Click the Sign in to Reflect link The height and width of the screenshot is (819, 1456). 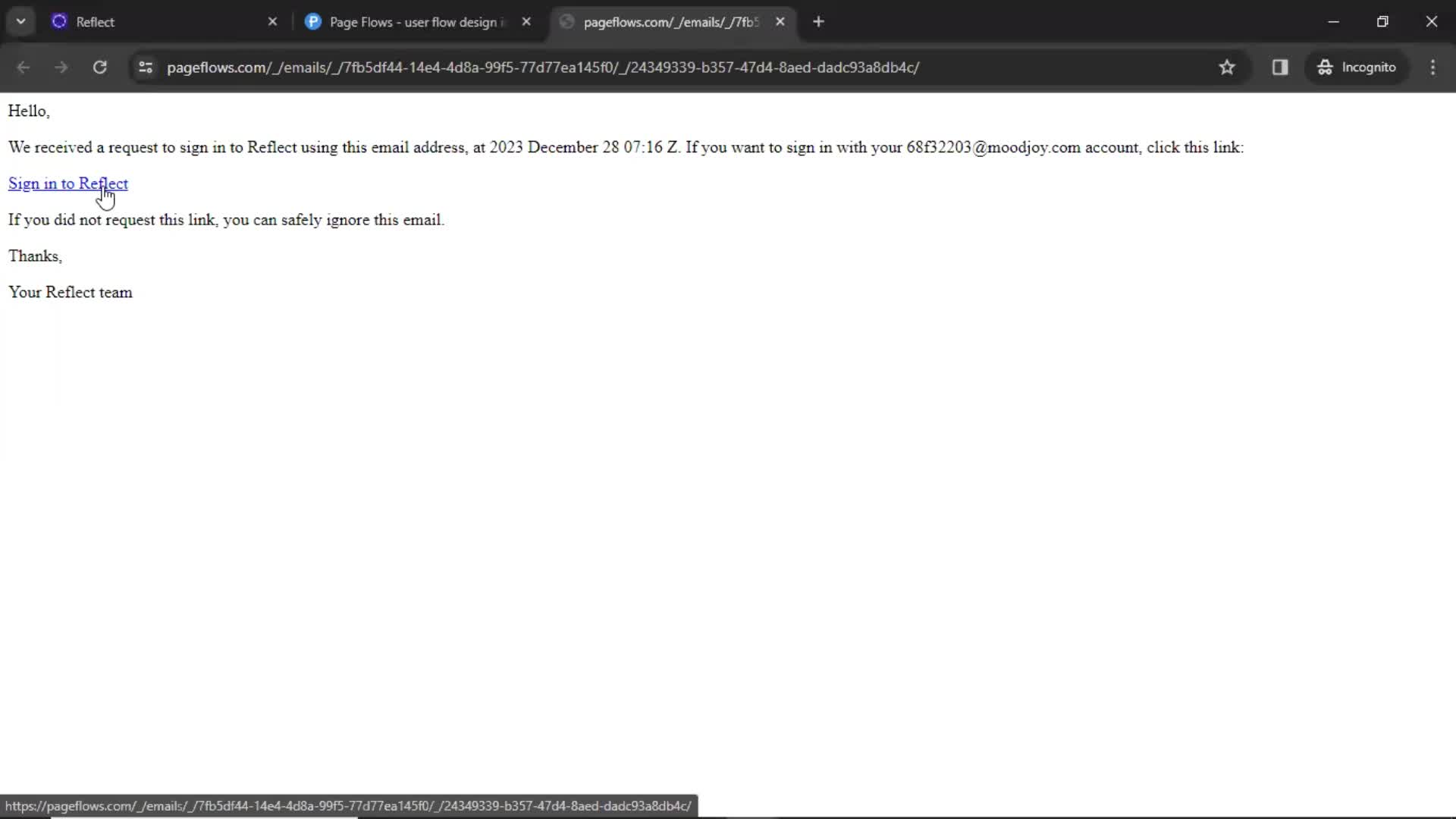click(x=68, y=184)
